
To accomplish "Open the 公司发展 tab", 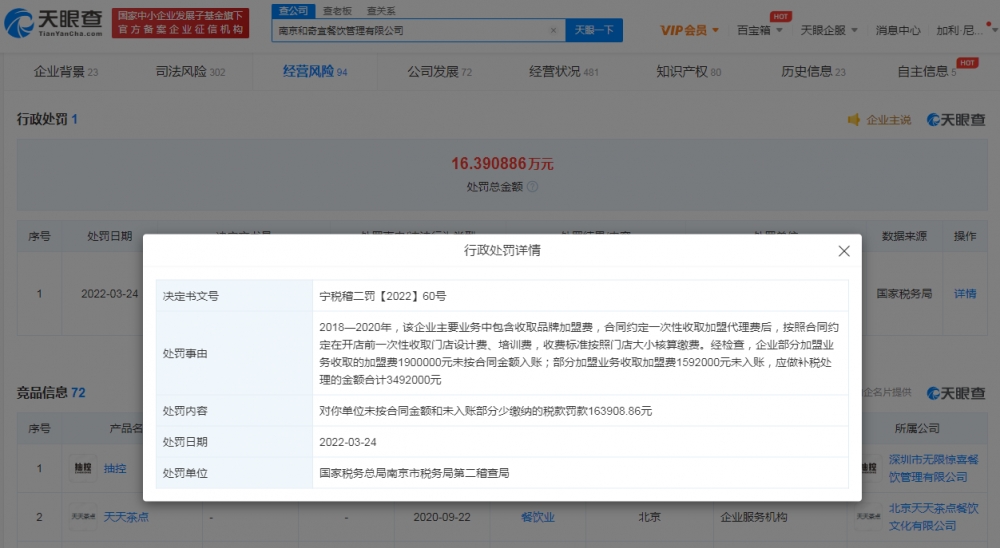I will (439, 71).
